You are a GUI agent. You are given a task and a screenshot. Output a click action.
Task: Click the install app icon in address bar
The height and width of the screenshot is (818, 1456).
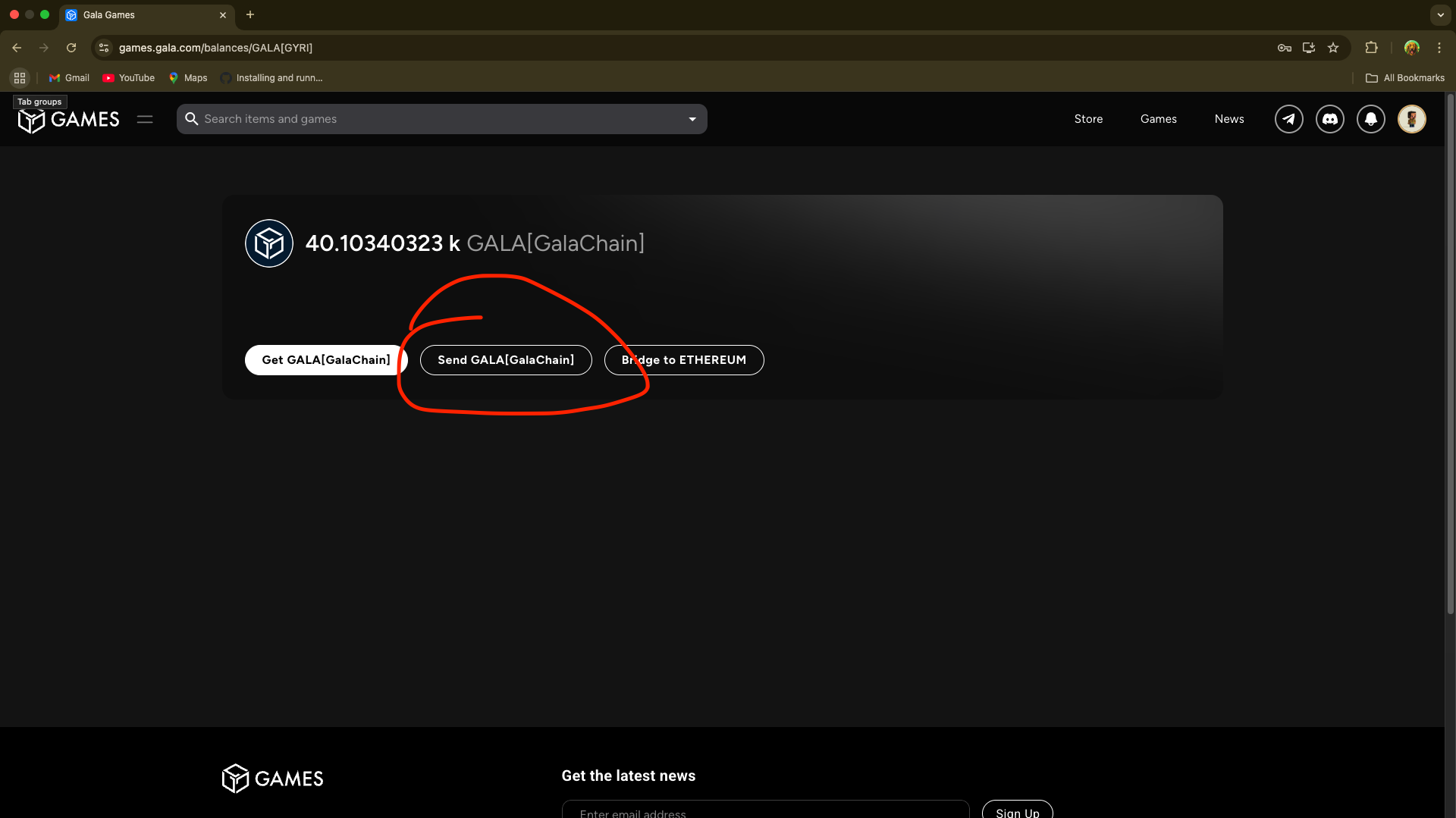[1309, 48]
